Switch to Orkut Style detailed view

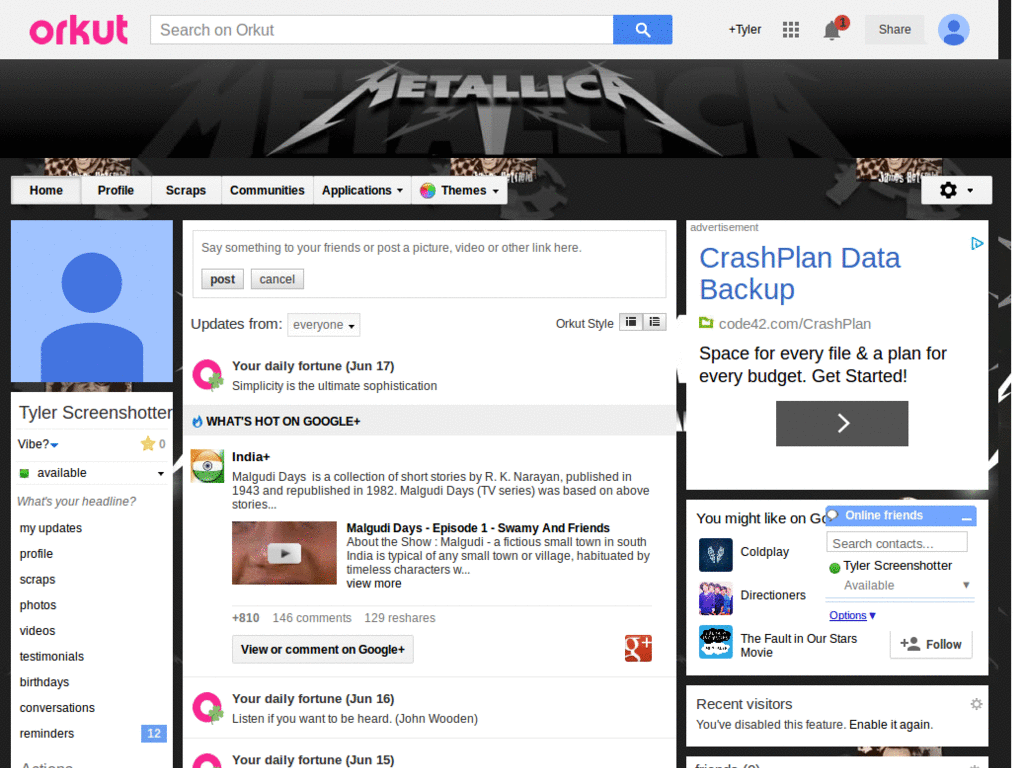[x=631, y=322]
